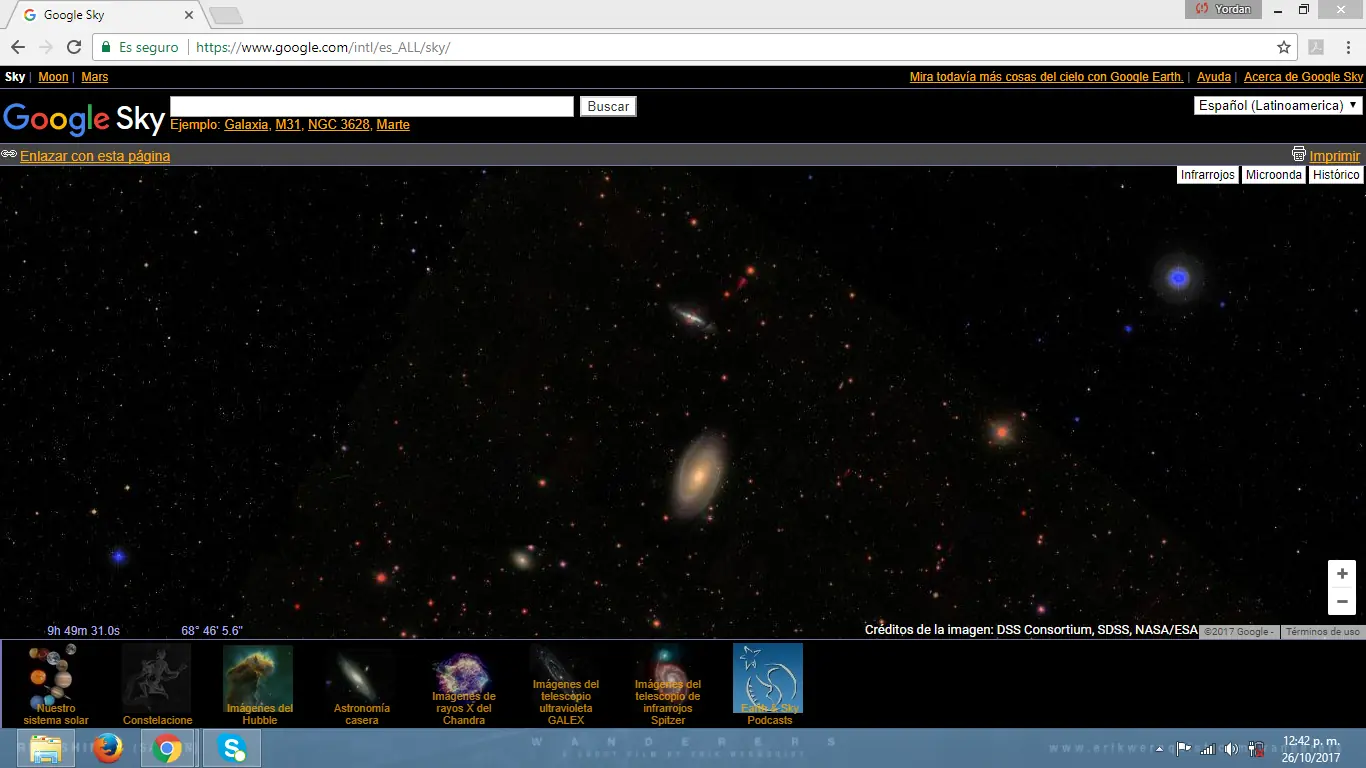Click the battery power tray icon
Viewport: 1366px width, 768px height.
point(1256,748)
